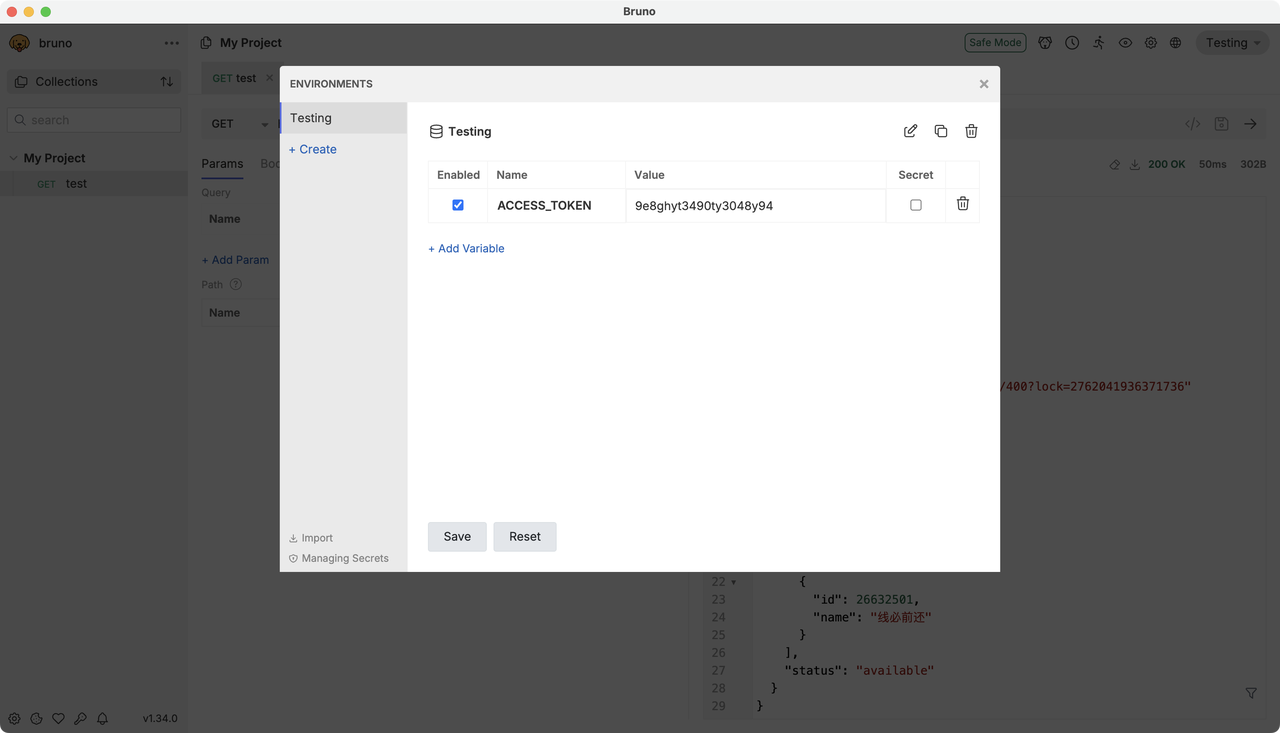Open the GET method dropdown
1280x733 pixels.
click(240, 124)
